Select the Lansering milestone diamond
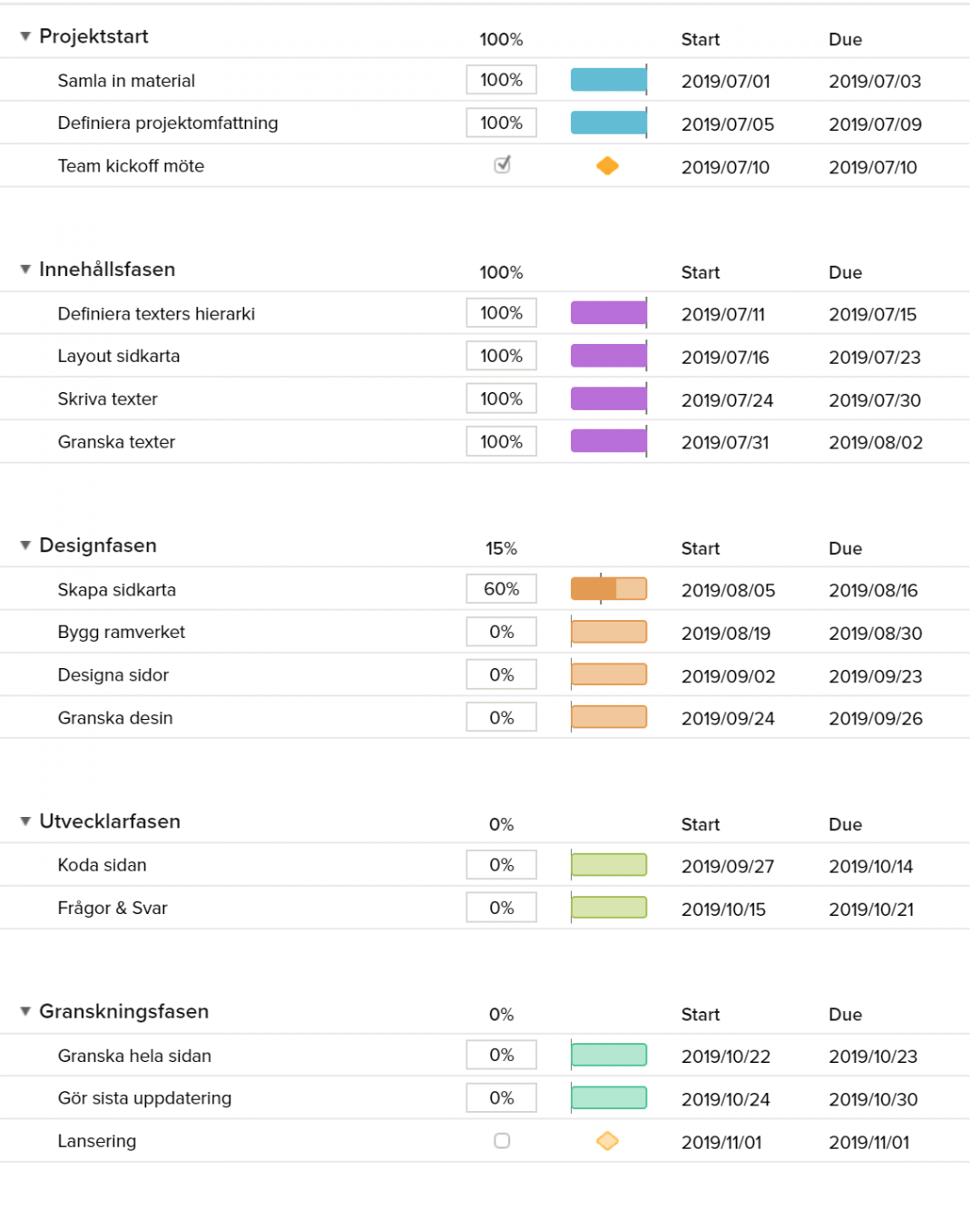The width and height of the screenshot is (980, 1209). pyautogui.click(x=608, y=1141)
